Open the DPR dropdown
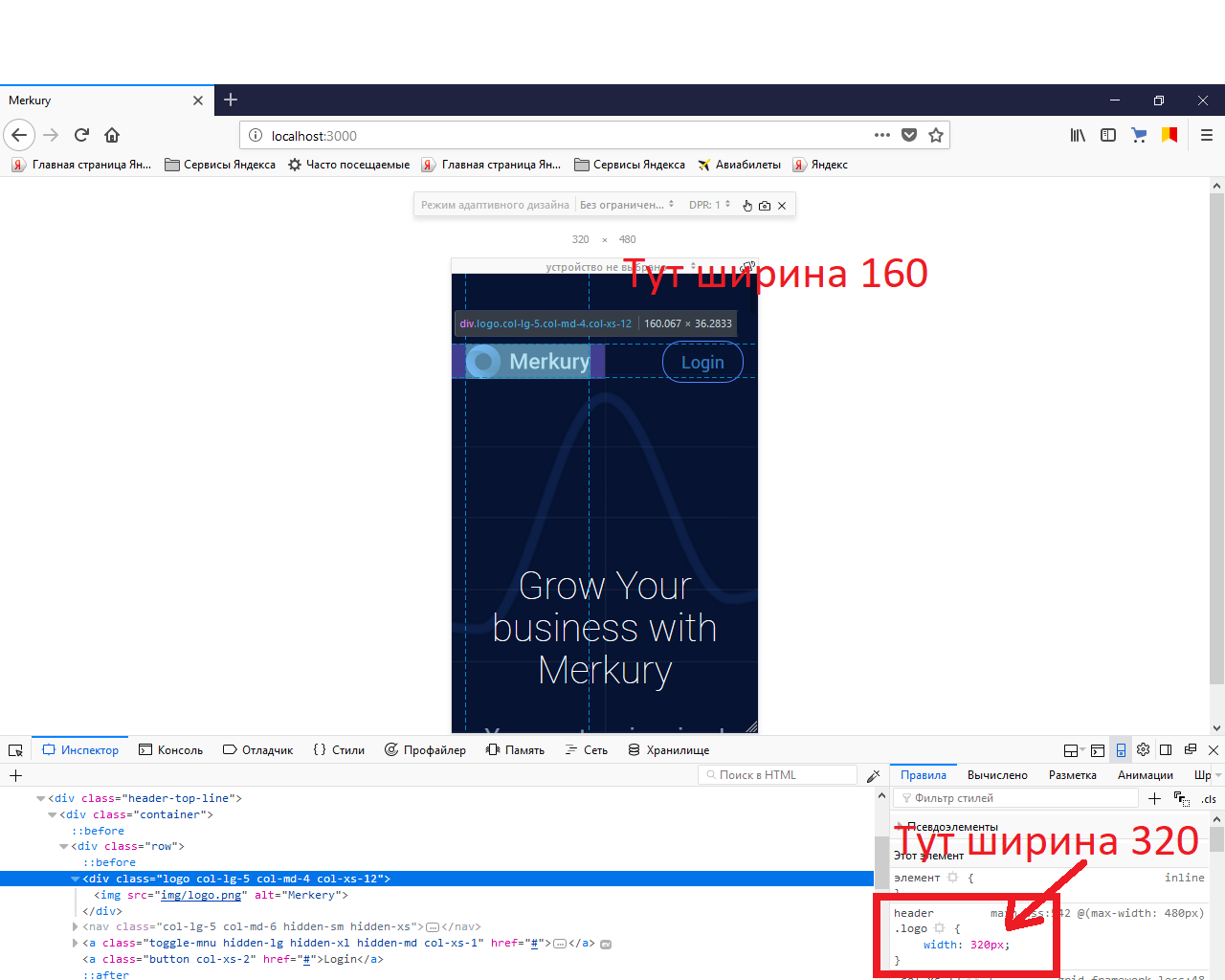The width and height of the screenshot is (1225, 980). (709, 205)
